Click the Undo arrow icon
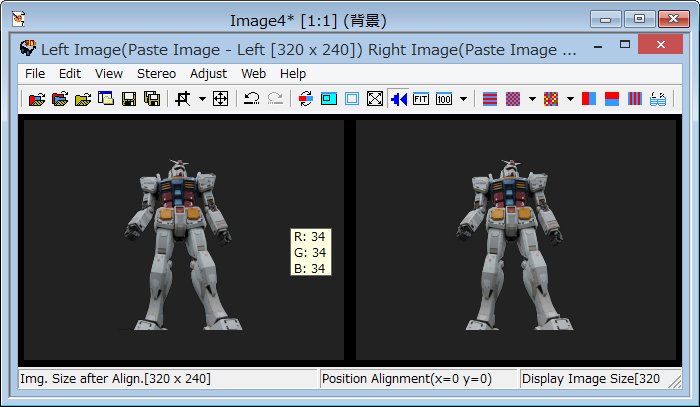The image size is (700, 407). coord(252,99)
